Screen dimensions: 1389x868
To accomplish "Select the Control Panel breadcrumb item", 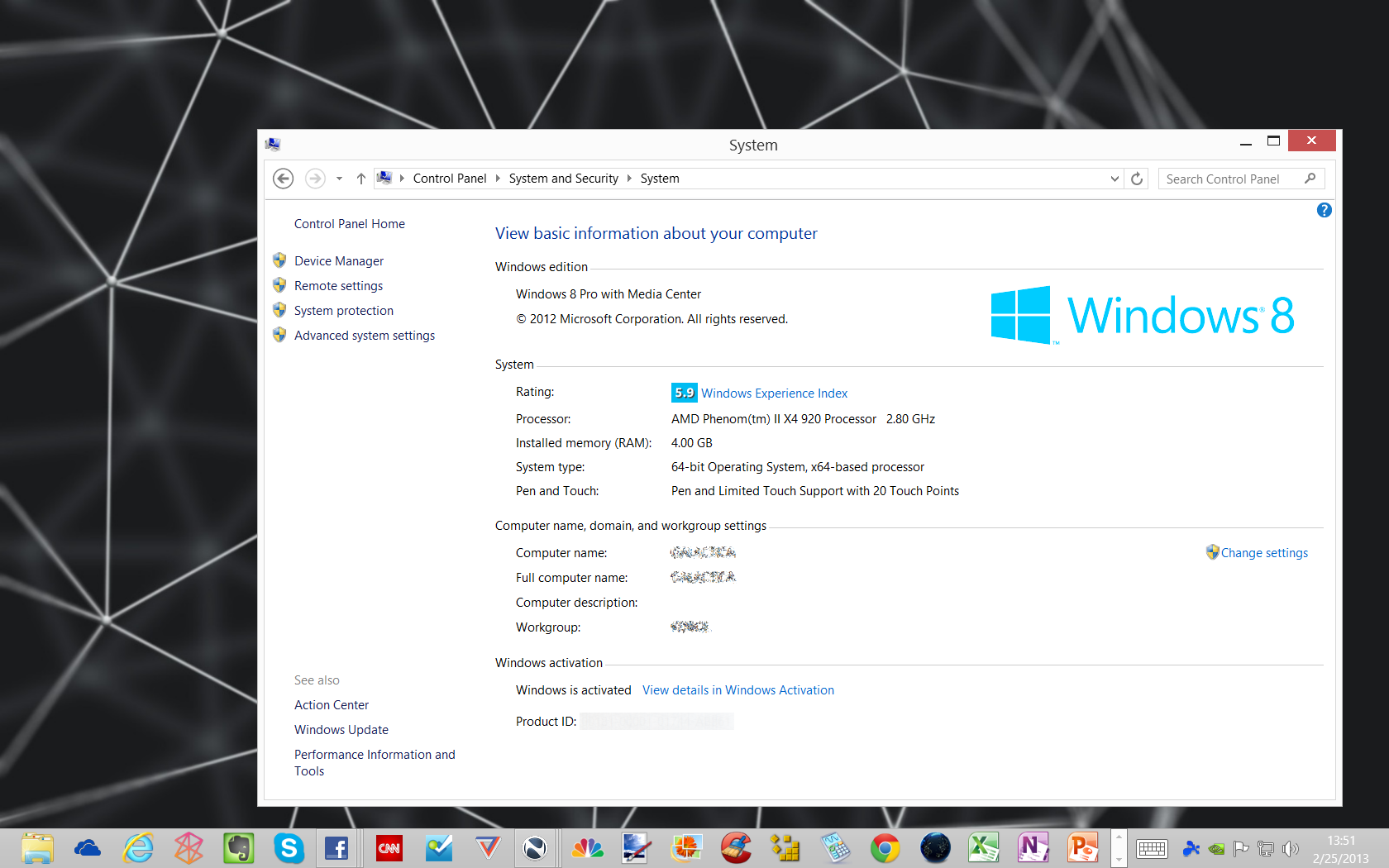I will coord(450,179).
